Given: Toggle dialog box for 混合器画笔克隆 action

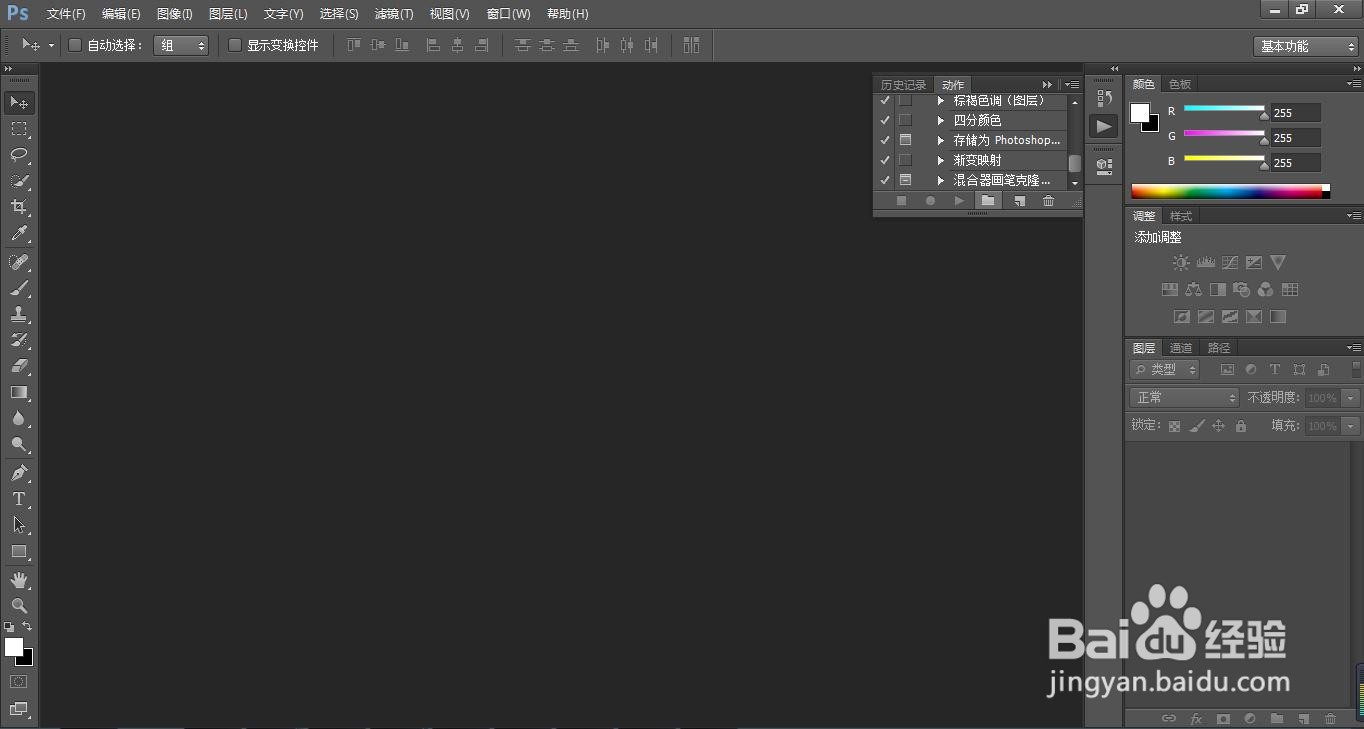Looking at the screenshot, I should coord(905,180).
